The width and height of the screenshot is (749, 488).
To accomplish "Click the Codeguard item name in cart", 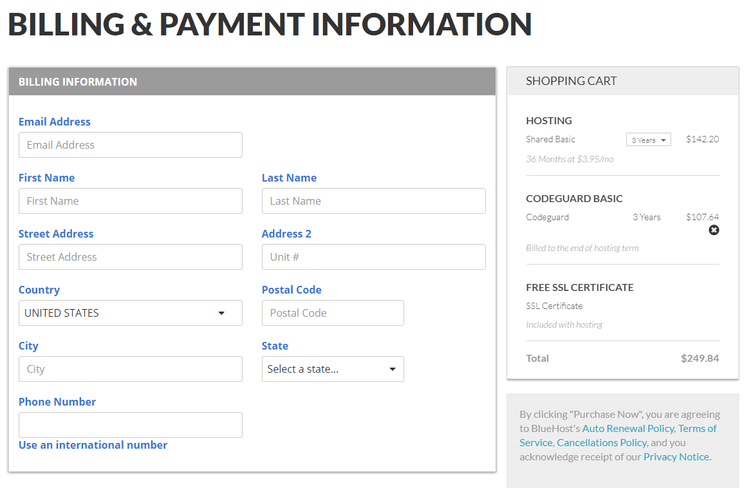I will [547, 217].
